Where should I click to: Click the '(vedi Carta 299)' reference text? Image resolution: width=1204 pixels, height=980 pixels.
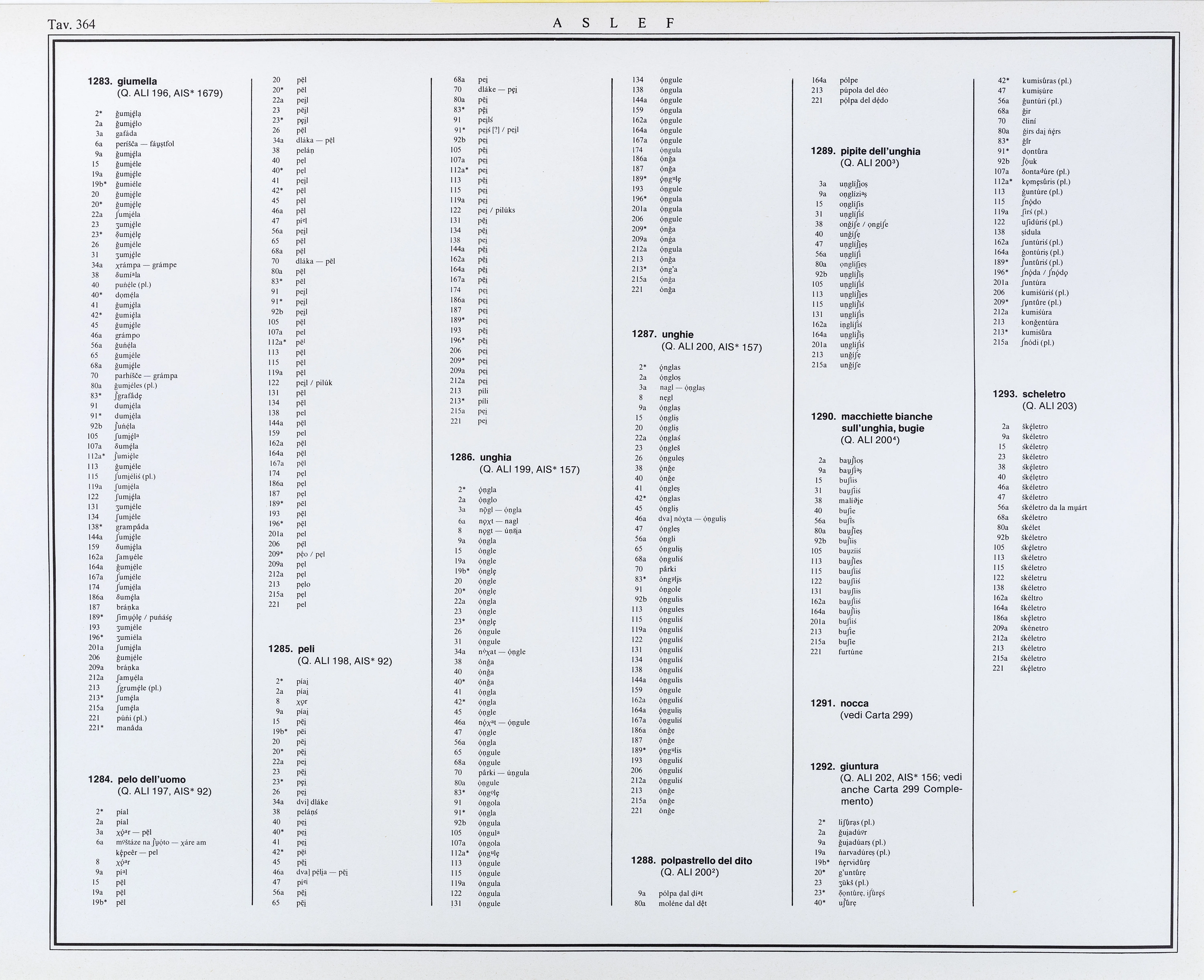(877, 715)
